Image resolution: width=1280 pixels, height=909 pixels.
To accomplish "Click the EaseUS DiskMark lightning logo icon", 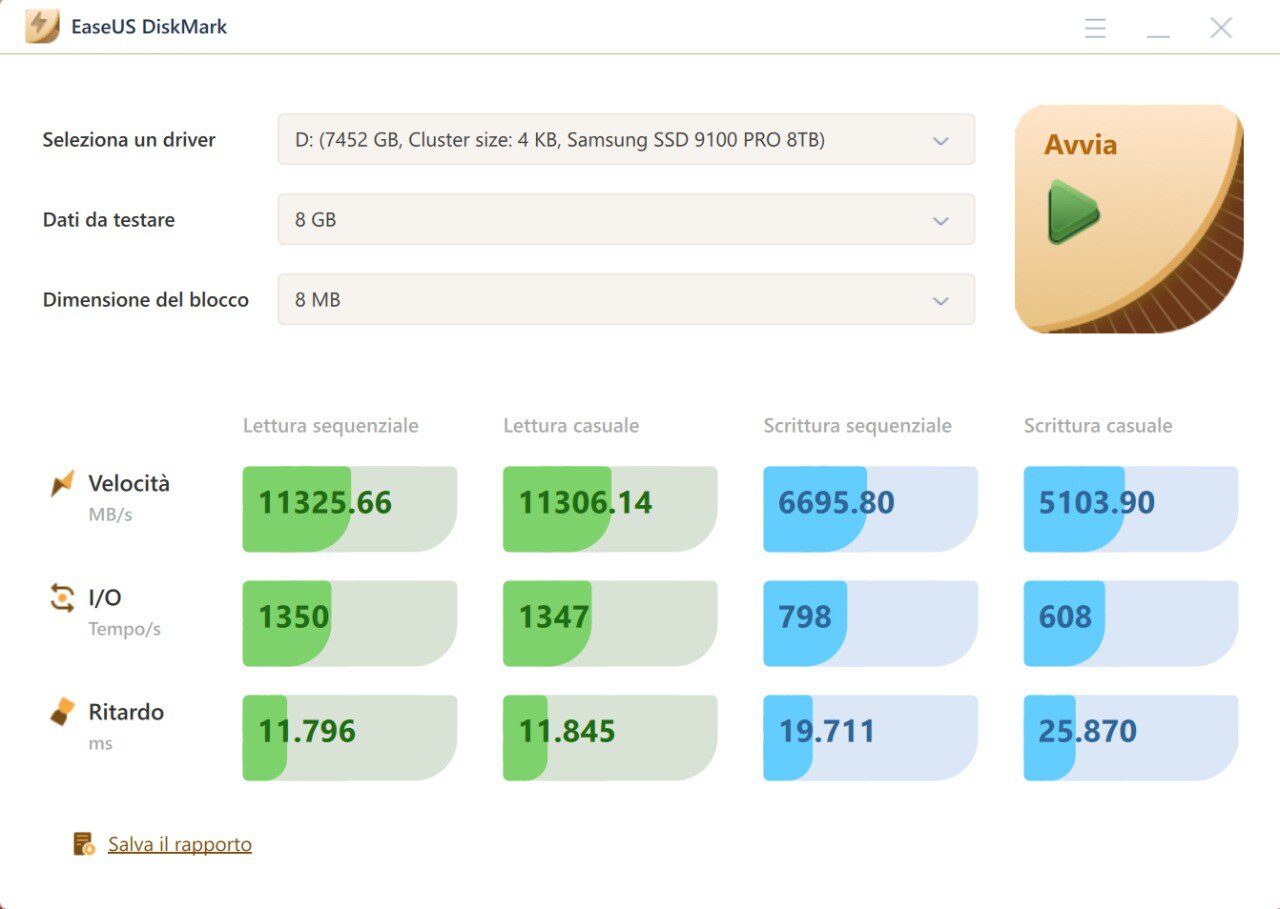I will (x=42, y=27).
